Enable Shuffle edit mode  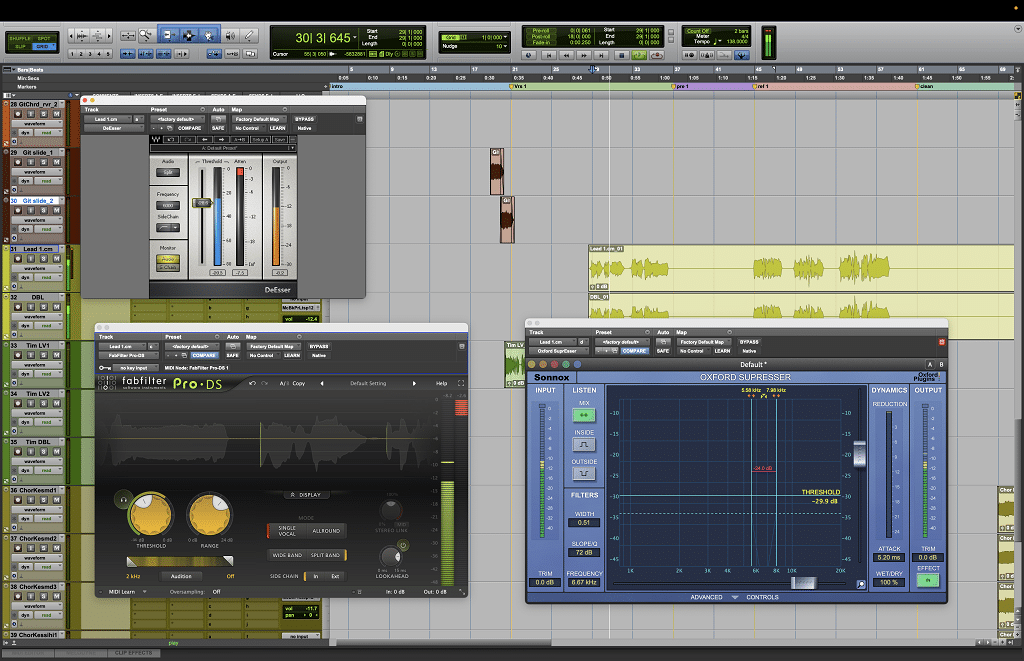[20, 39]
